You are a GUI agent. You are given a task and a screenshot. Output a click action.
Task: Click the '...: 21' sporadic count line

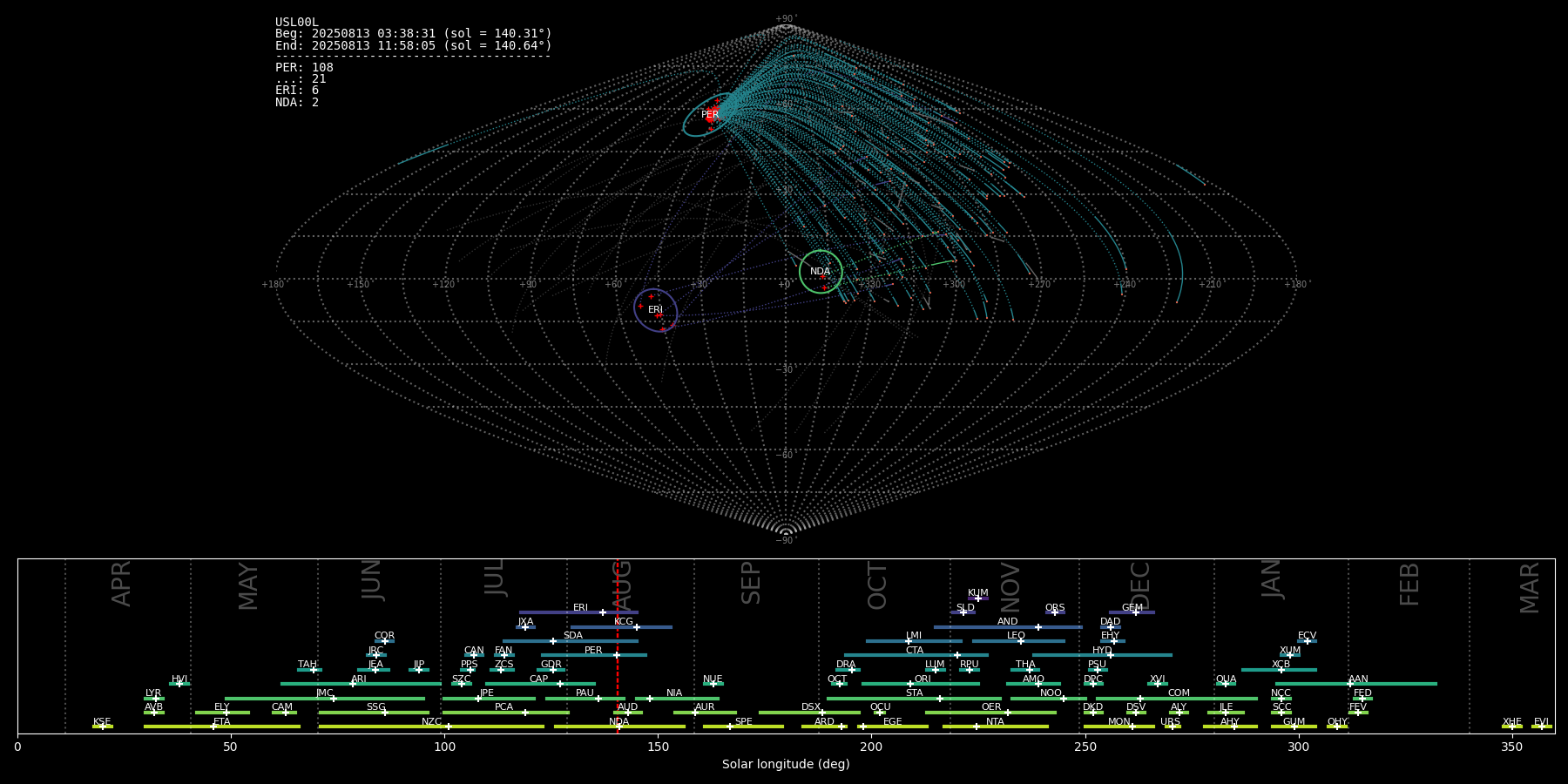301,78
